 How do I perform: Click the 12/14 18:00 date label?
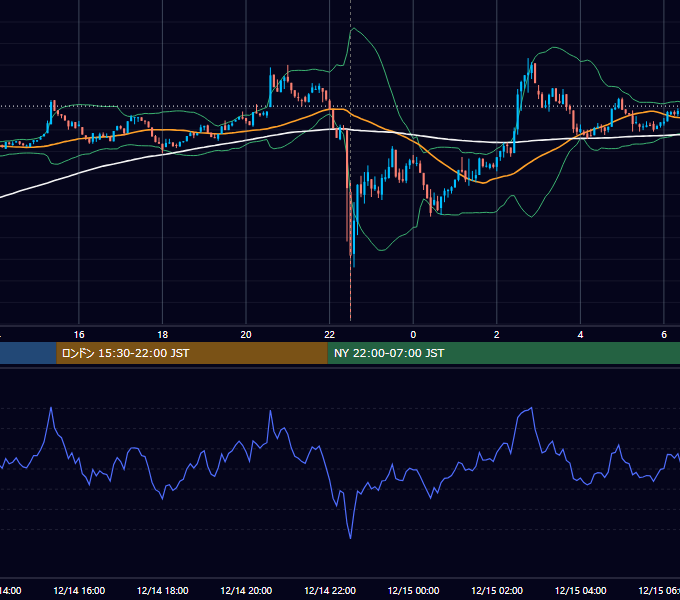163,590
